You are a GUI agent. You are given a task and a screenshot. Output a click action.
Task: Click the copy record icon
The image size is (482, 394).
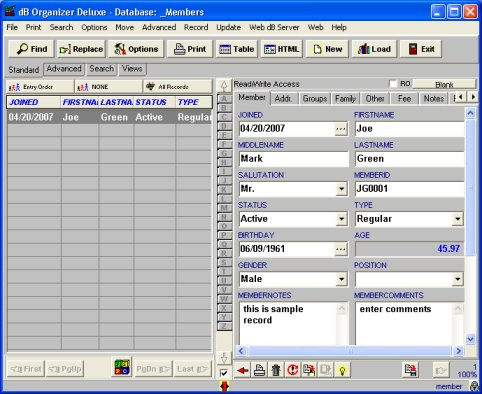pyautogui.click(x=309, y=370)
